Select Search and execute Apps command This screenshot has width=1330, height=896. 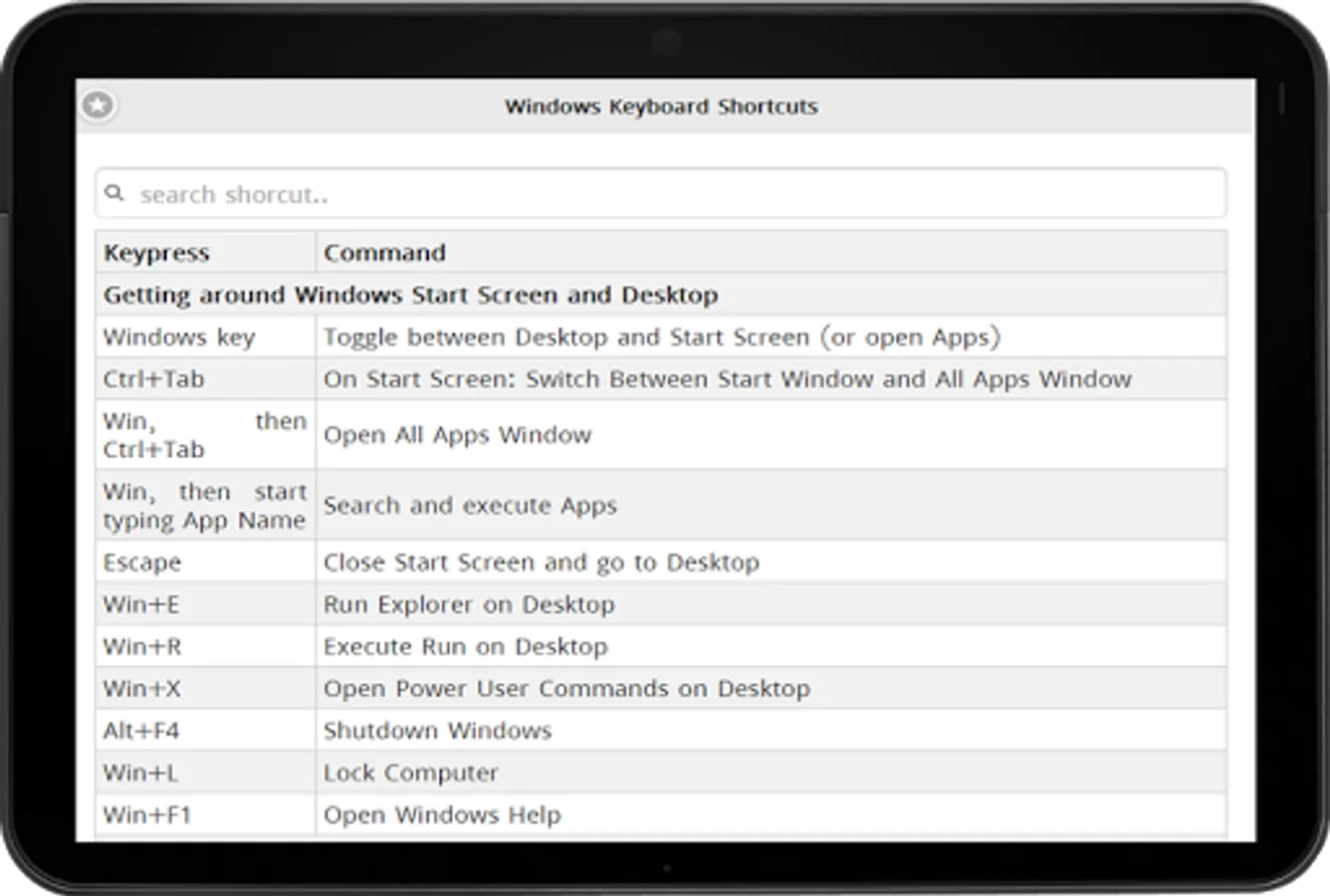point(772,505)
